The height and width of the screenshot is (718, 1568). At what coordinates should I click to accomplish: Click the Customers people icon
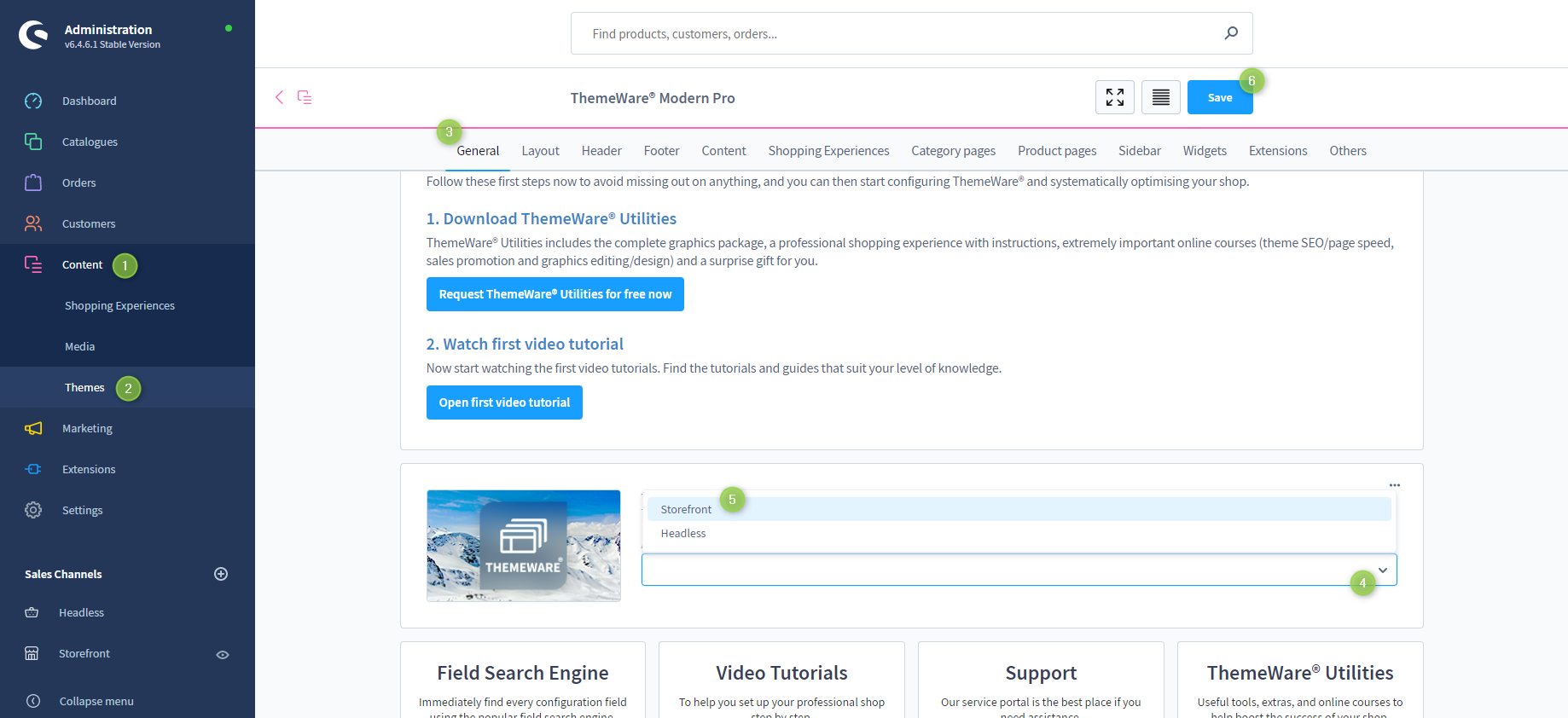point(33,223)
